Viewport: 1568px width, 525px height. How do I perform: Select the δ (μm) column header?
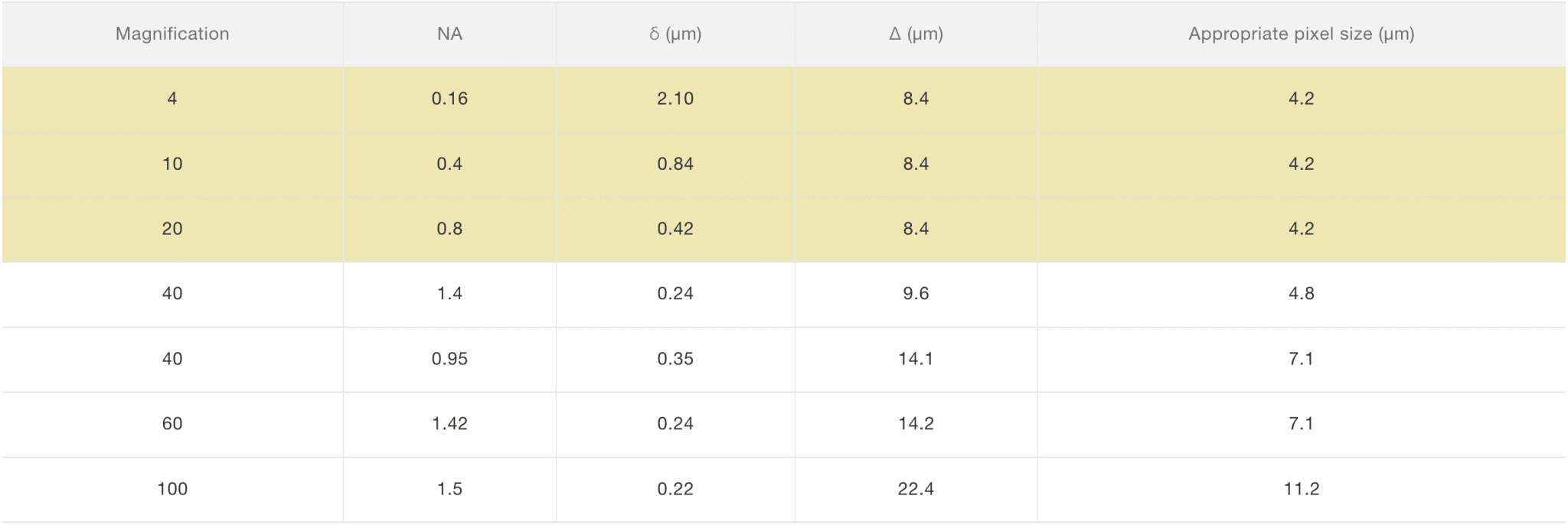675,34
